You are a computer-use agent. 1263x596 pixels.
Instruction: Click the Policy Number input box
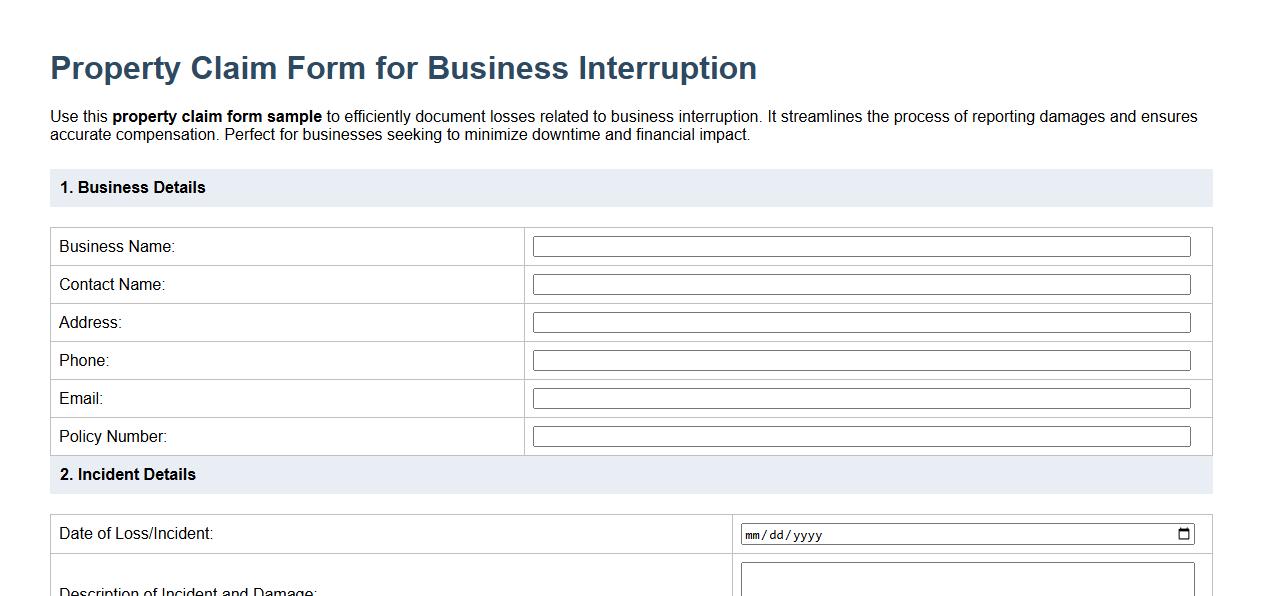860,435
